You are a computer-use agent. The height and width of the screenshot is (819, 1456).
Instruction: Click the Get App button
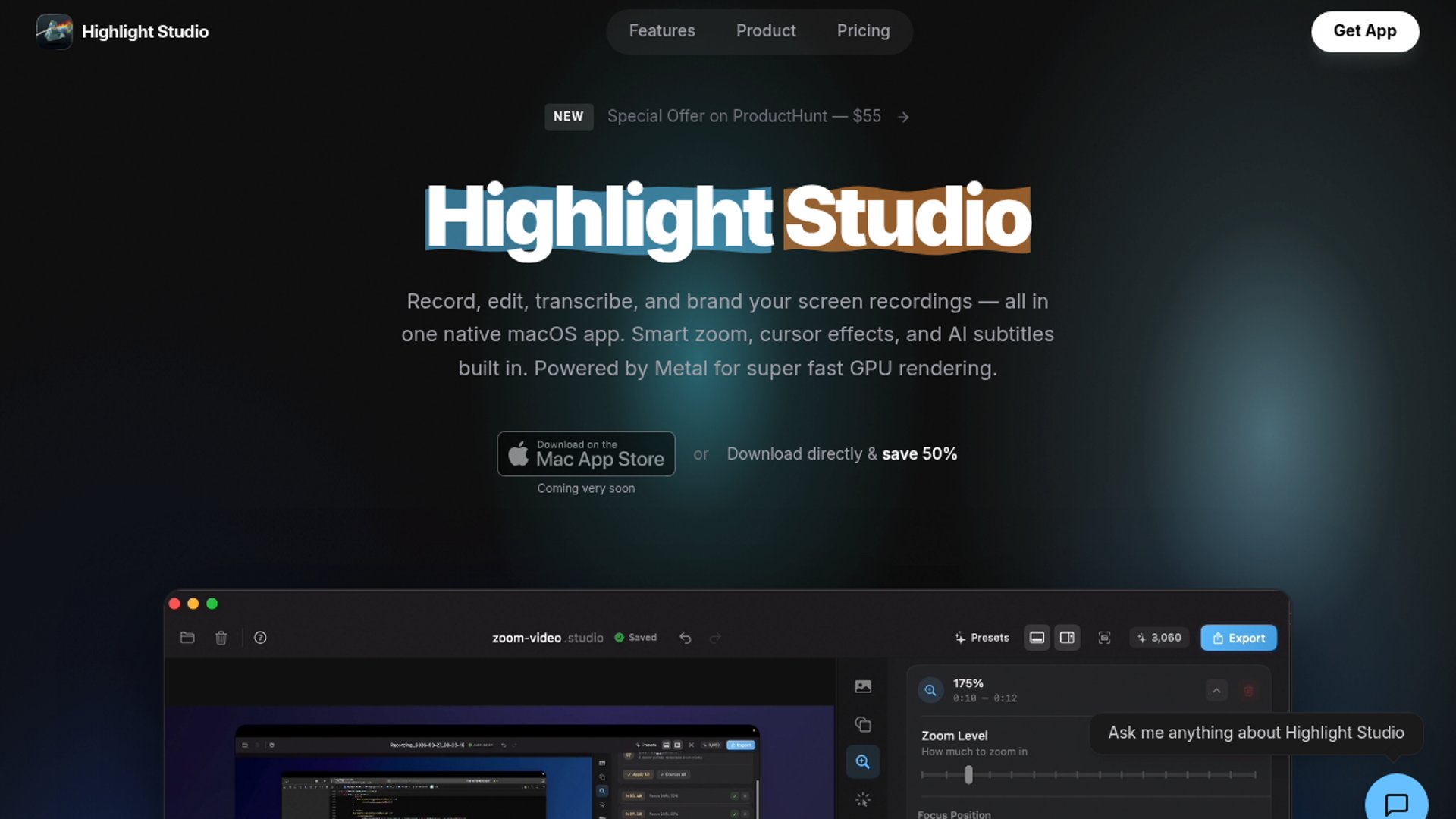1364,31
